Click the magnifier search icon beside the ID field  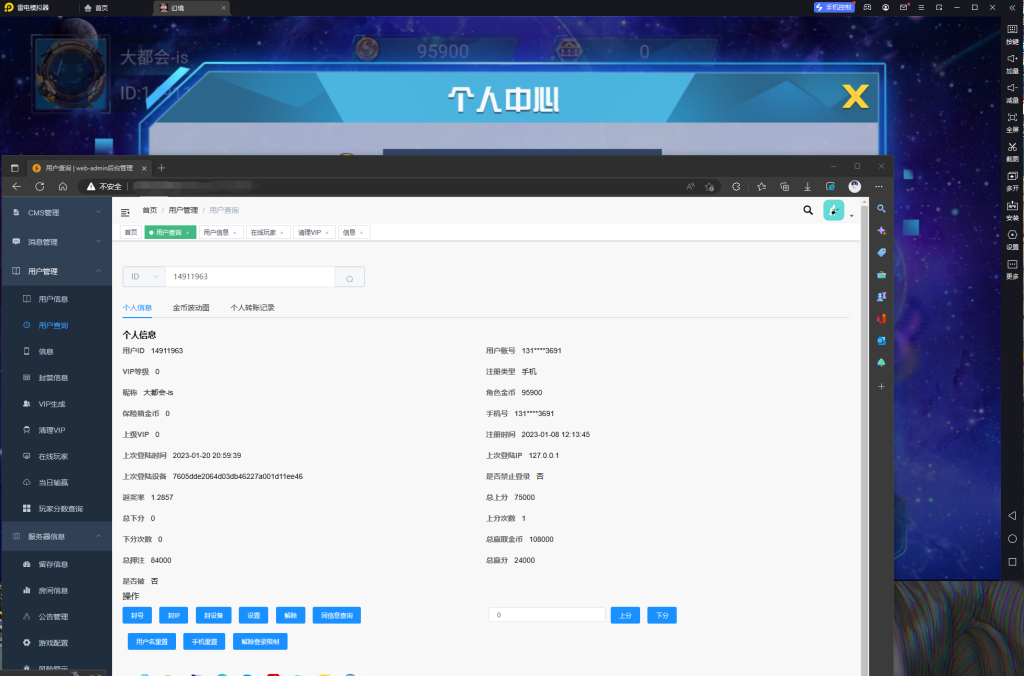[x=349, y=277]
